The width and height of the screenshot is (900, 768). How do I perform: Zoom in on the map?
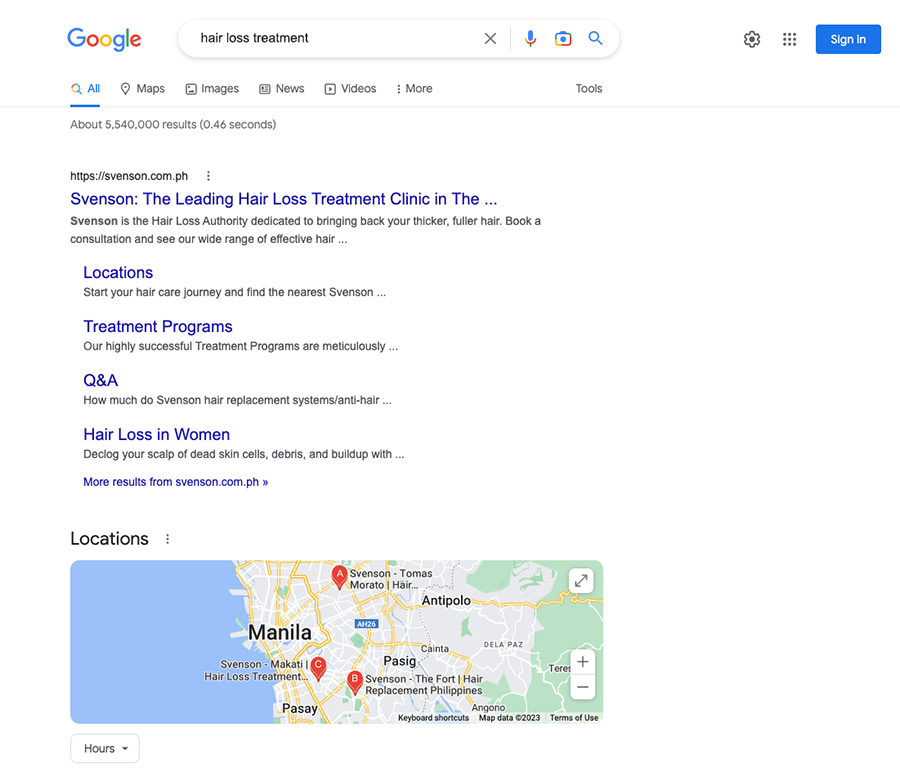[583, 662]
